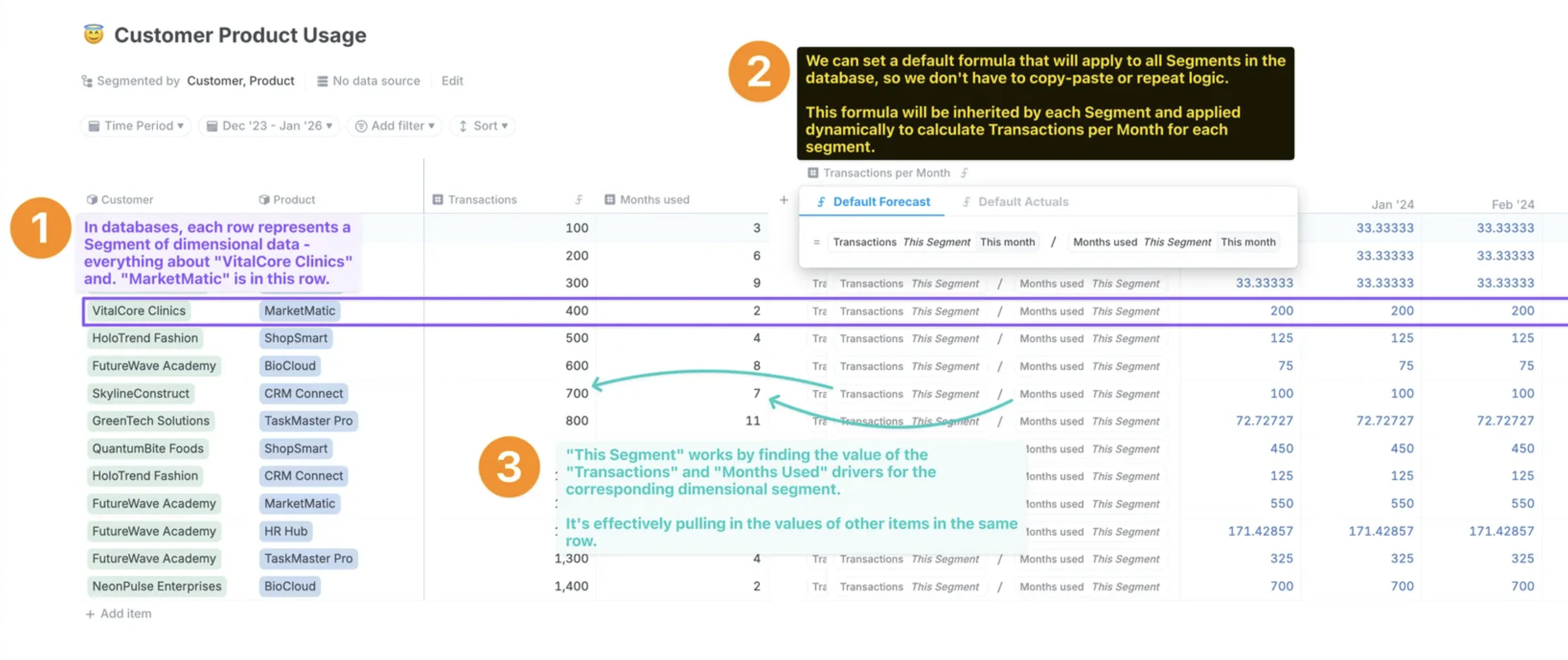The image size is (1568, 660).
Task: Click the plus icon to add column
Action: tap(784, 200)
